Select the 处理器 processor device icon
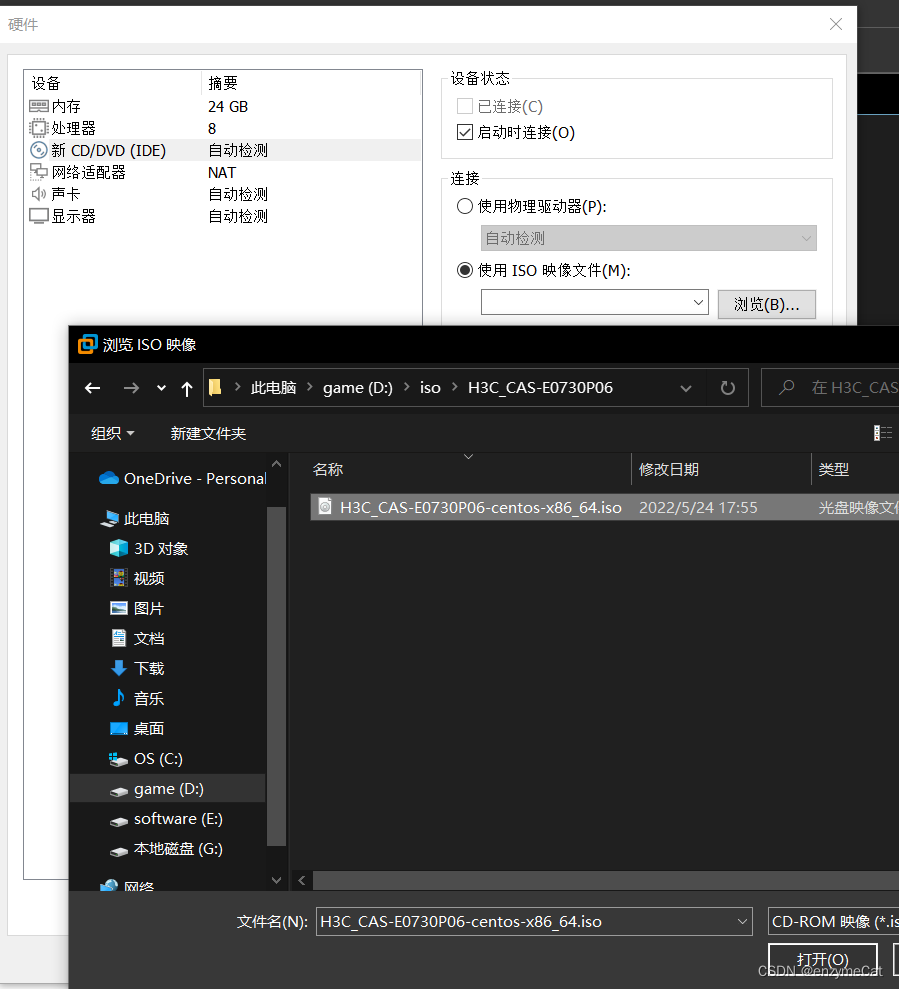This screenshot has height=989, width=899. pyautogui.click(x=38, y=129)
